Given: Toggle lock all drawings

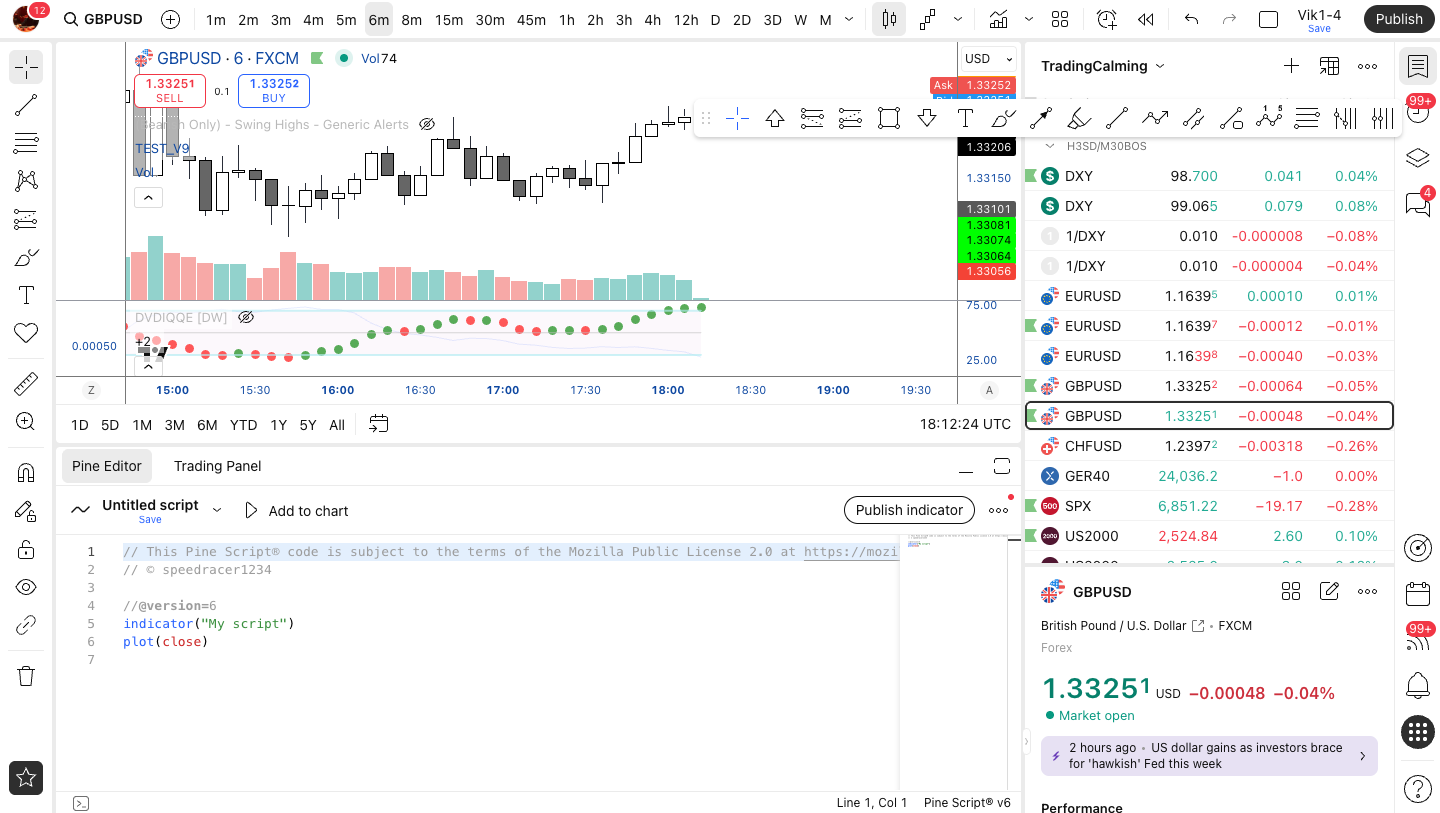Looking at the screenshot, I should click(26, 549).
